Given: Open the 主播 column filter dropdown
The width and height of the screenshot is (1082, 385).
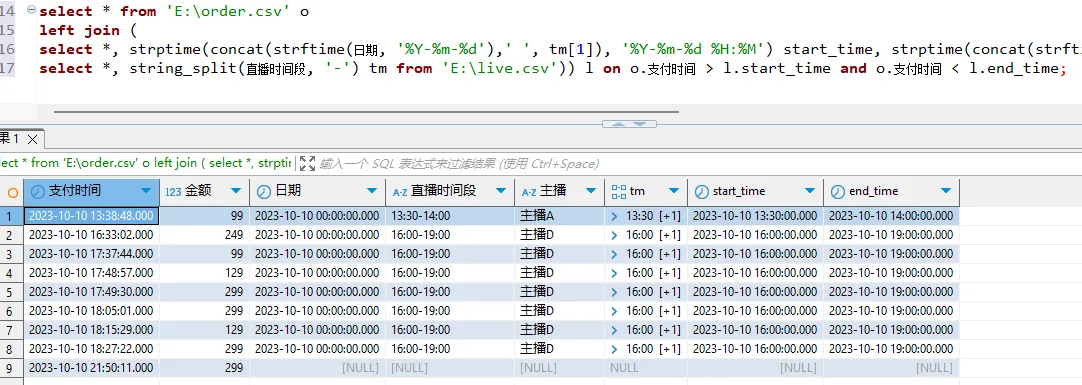Looking at the screenshot, I should 591,191.
